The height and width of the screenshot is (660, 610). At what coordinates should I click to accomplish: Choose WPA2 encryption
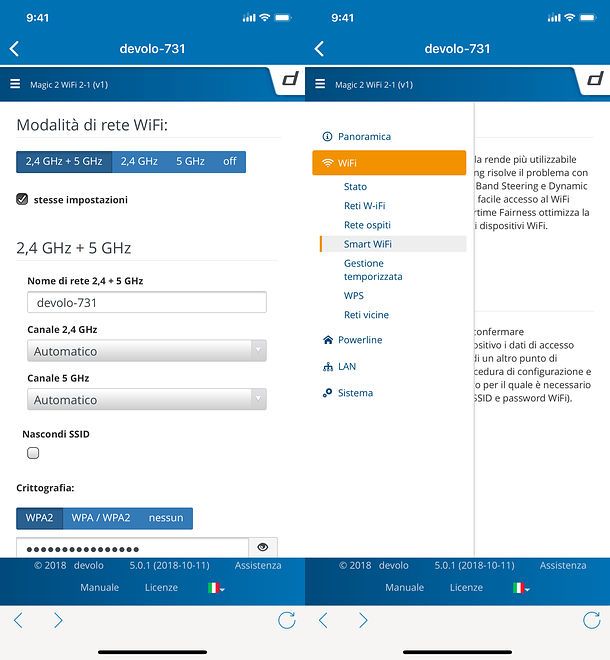pos(40,518)
